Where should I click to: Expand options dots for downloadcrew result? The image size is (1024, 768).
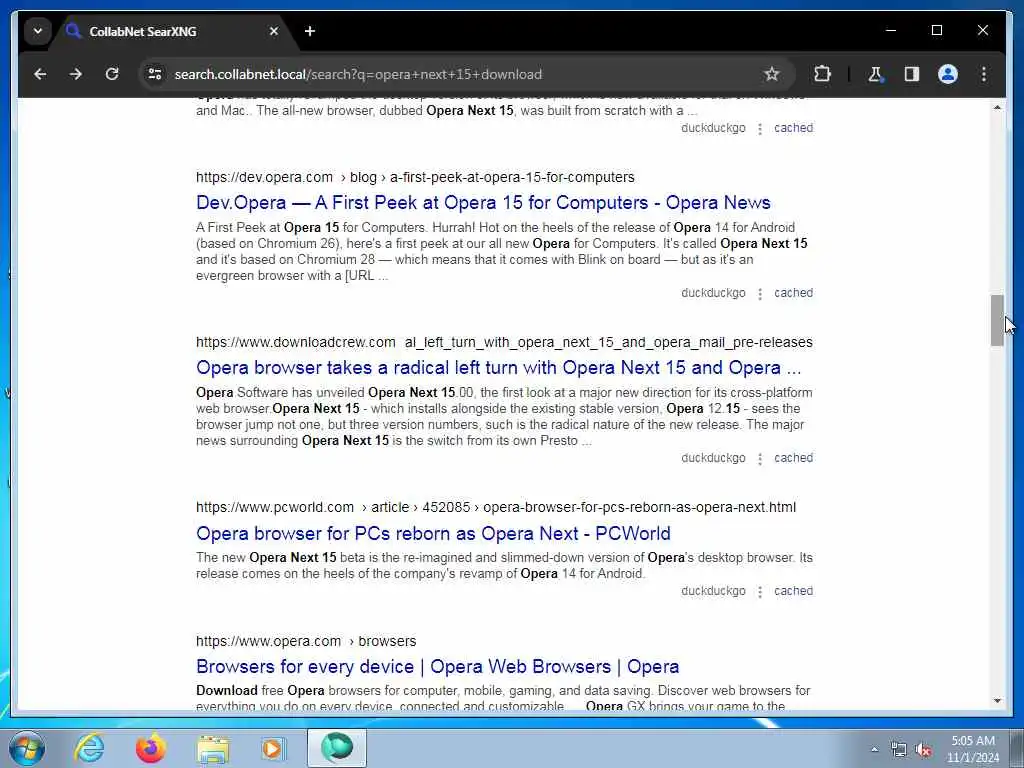click(760, 459)
